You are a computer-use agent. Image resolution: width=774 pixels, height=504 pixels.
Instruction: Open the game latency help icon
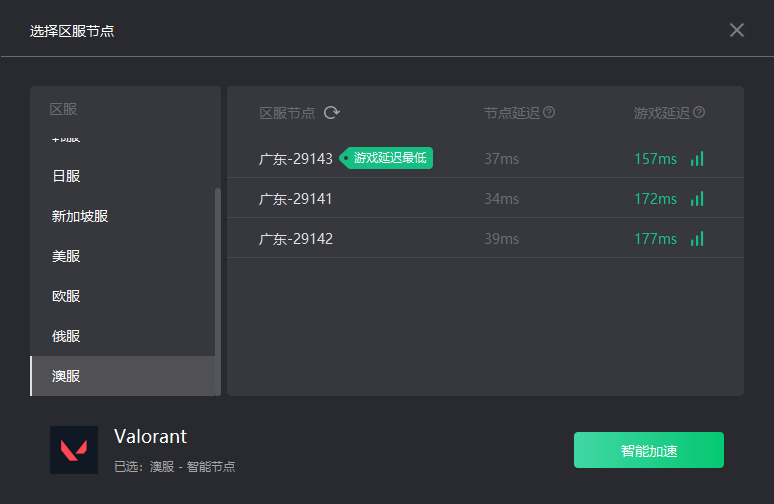tap(699, 113)
